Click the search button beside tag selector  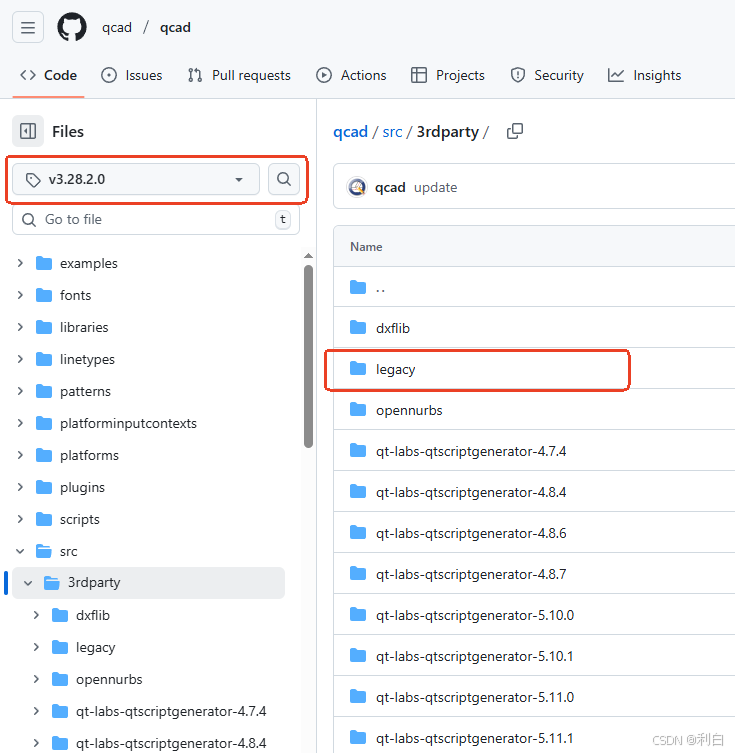click(x=284, y=179)
